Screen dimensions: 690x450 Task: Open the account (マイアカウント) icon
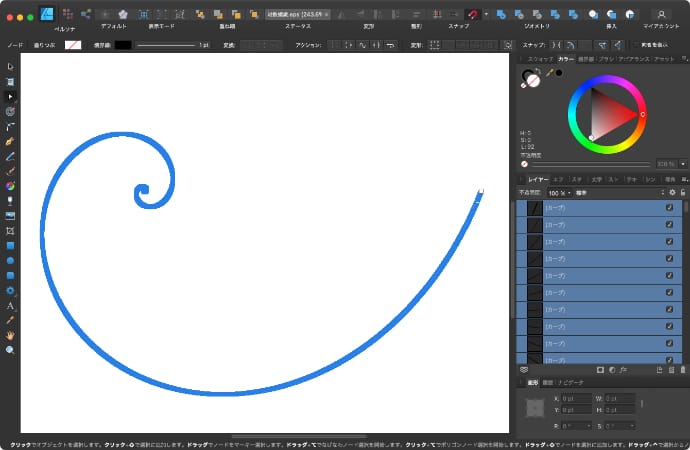[660, 14]
